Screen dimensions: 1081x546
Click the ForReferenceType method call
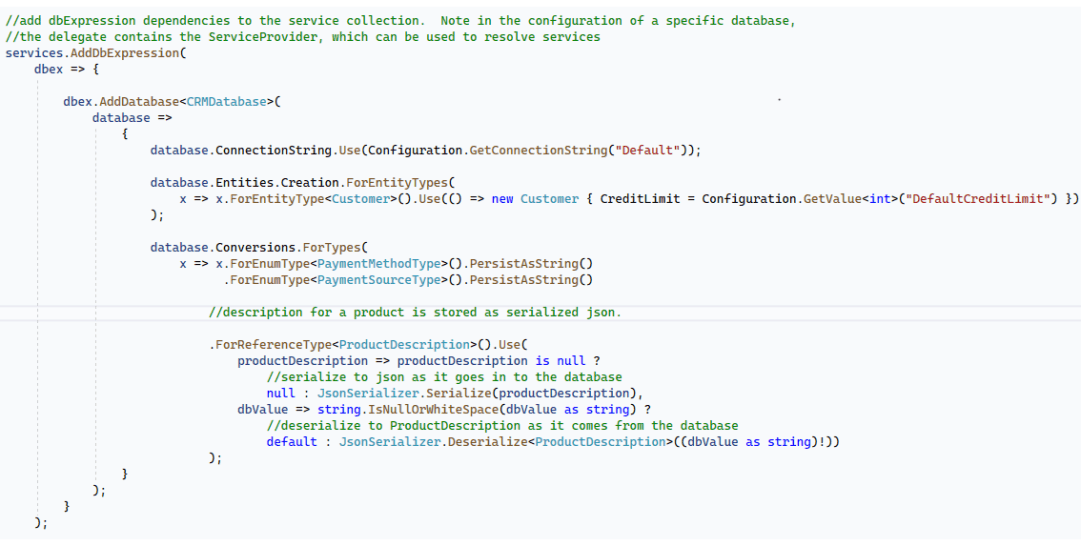pos(273,345)
